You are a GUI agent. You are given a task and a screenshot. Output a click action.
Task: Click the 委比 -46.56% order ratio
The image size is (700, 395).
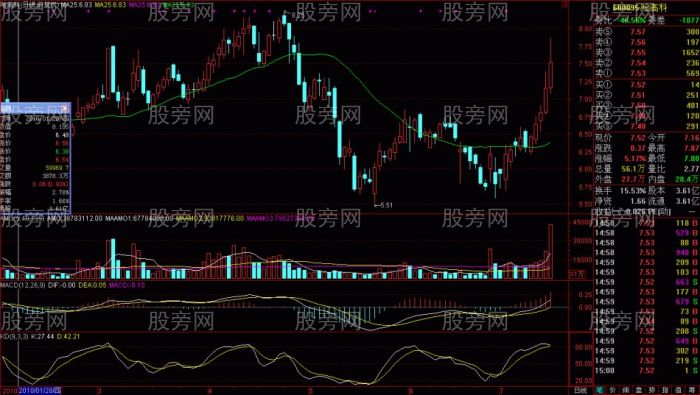pos(621,20)
